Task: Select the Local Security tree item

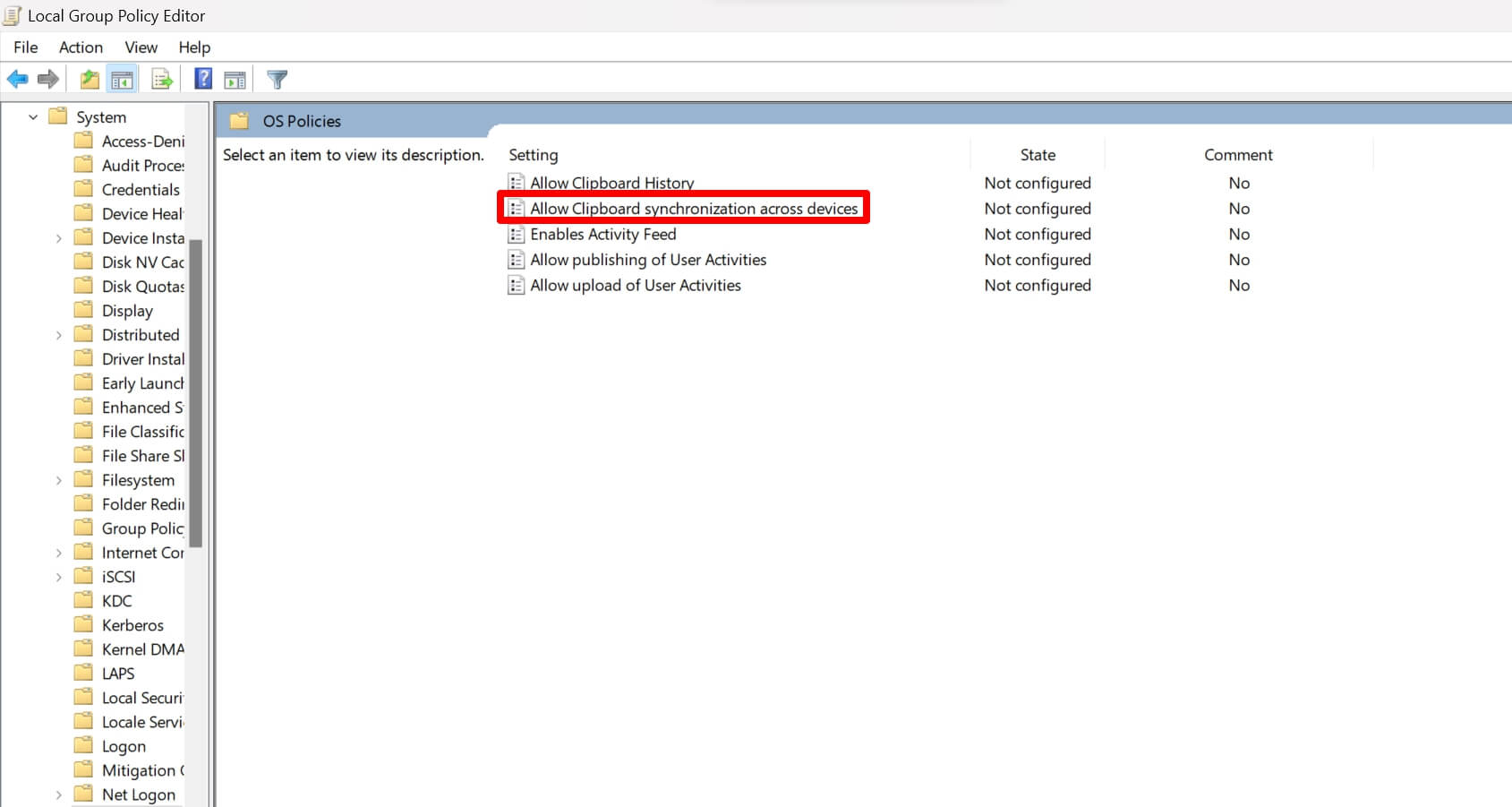Action: [143, 697]
